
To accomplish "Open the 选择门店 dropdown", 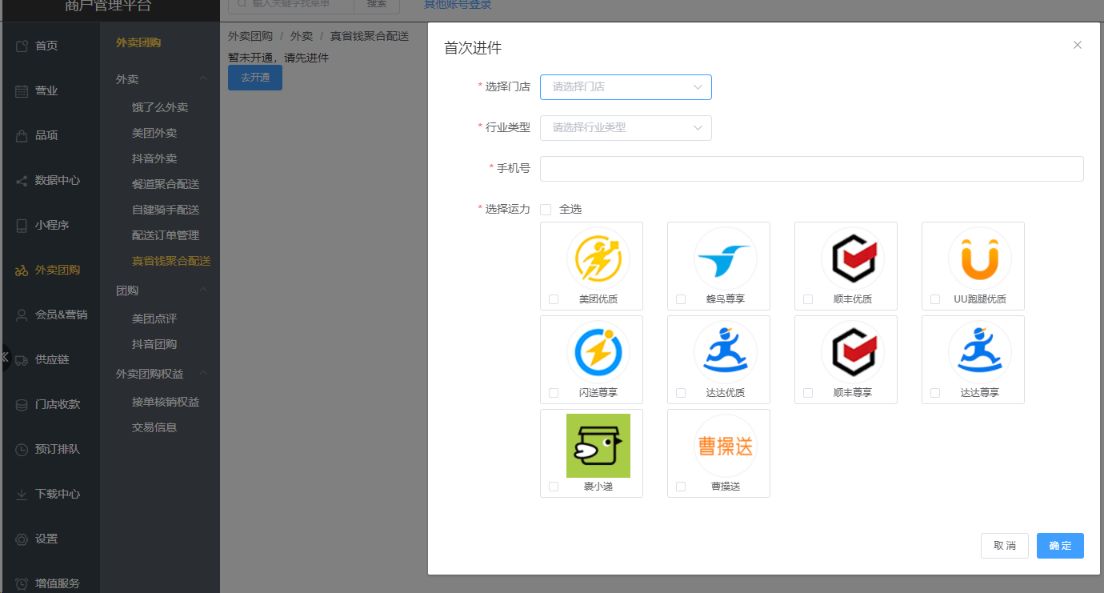I will click(626, 87).
